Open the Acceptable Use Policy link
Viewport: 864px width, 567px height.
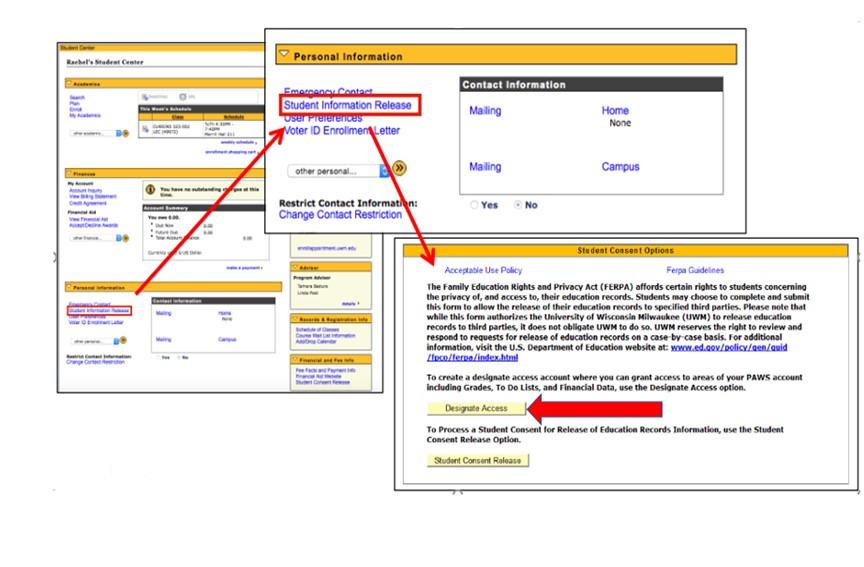point(483,270)
